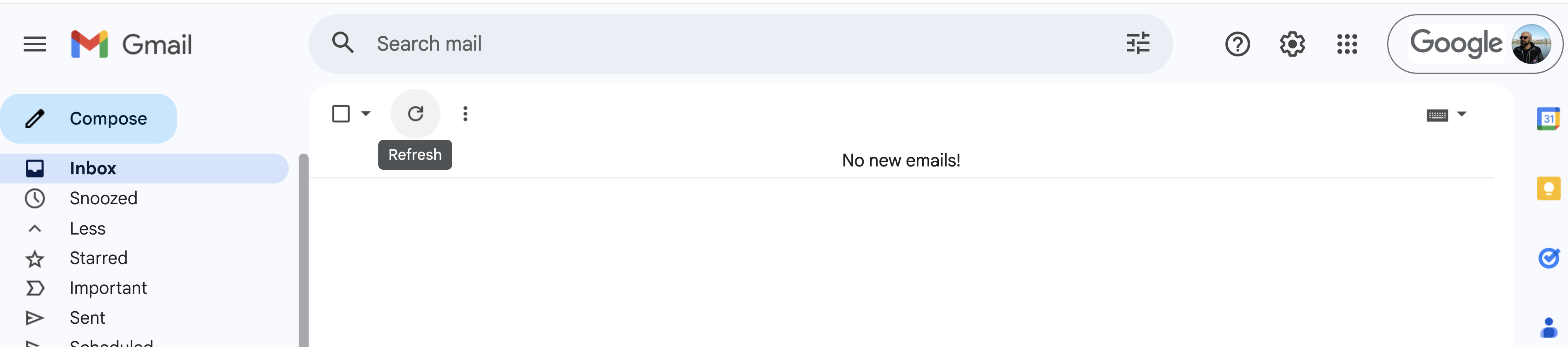The height and width of the screenshot is (347, 1568).
Task: Open Google Tasks side panel
Action: (x=1548, y=258)
